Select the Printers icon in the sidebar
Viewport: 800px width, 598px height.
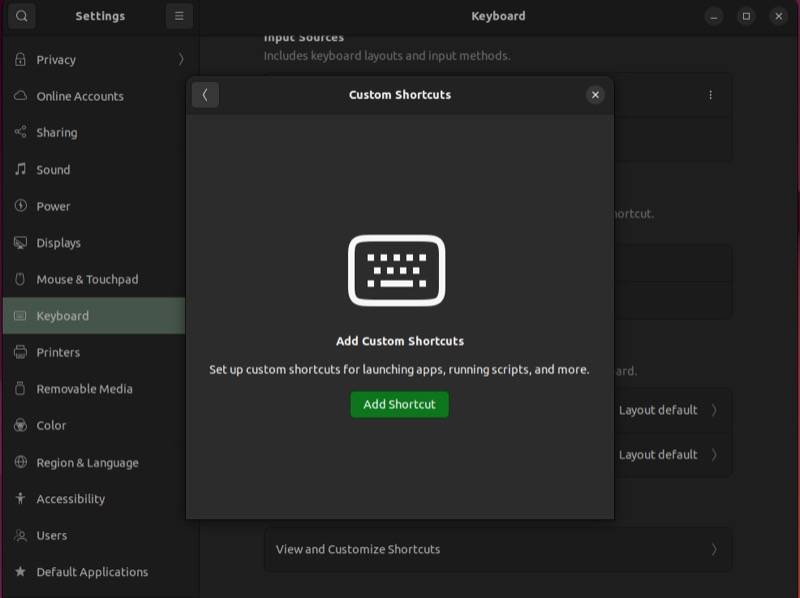click(x=19, y=352)
